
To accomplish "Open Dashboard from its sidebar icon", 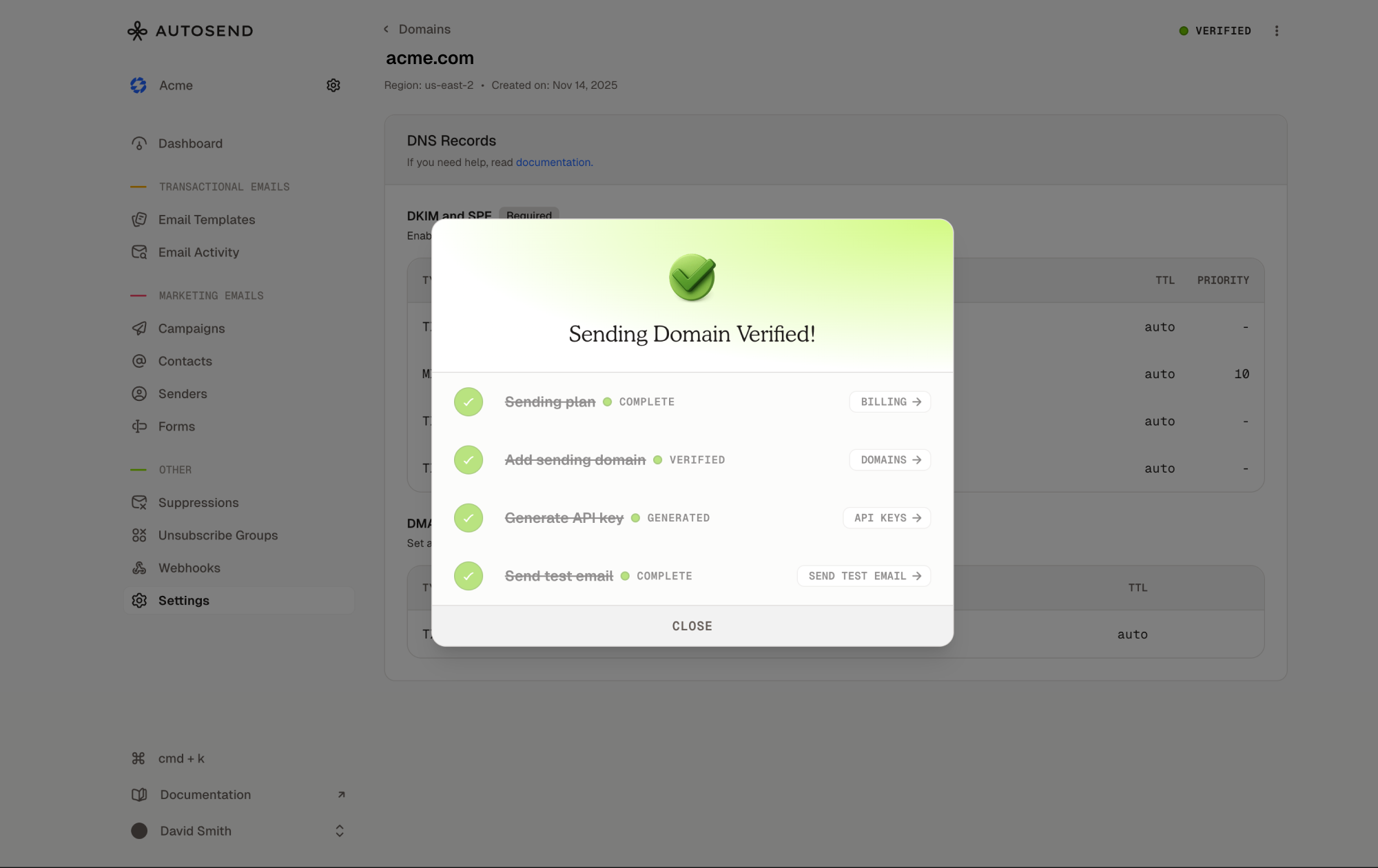I will [x=139, y=144].
